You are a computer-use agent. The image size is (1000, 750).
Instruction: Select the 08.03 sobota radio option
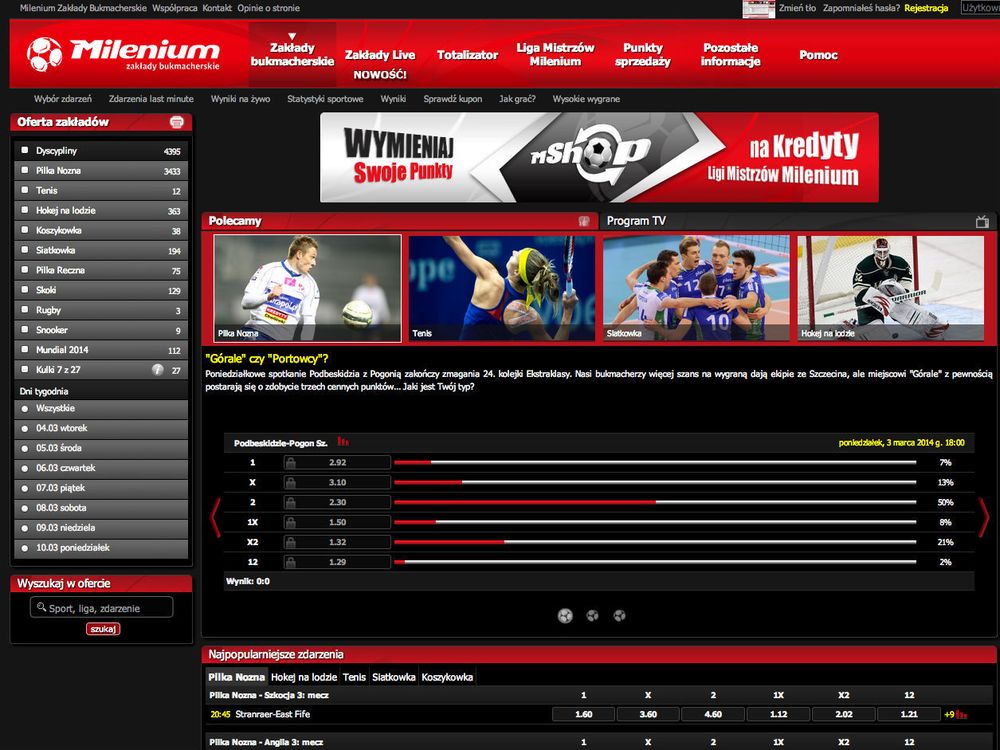25,508
